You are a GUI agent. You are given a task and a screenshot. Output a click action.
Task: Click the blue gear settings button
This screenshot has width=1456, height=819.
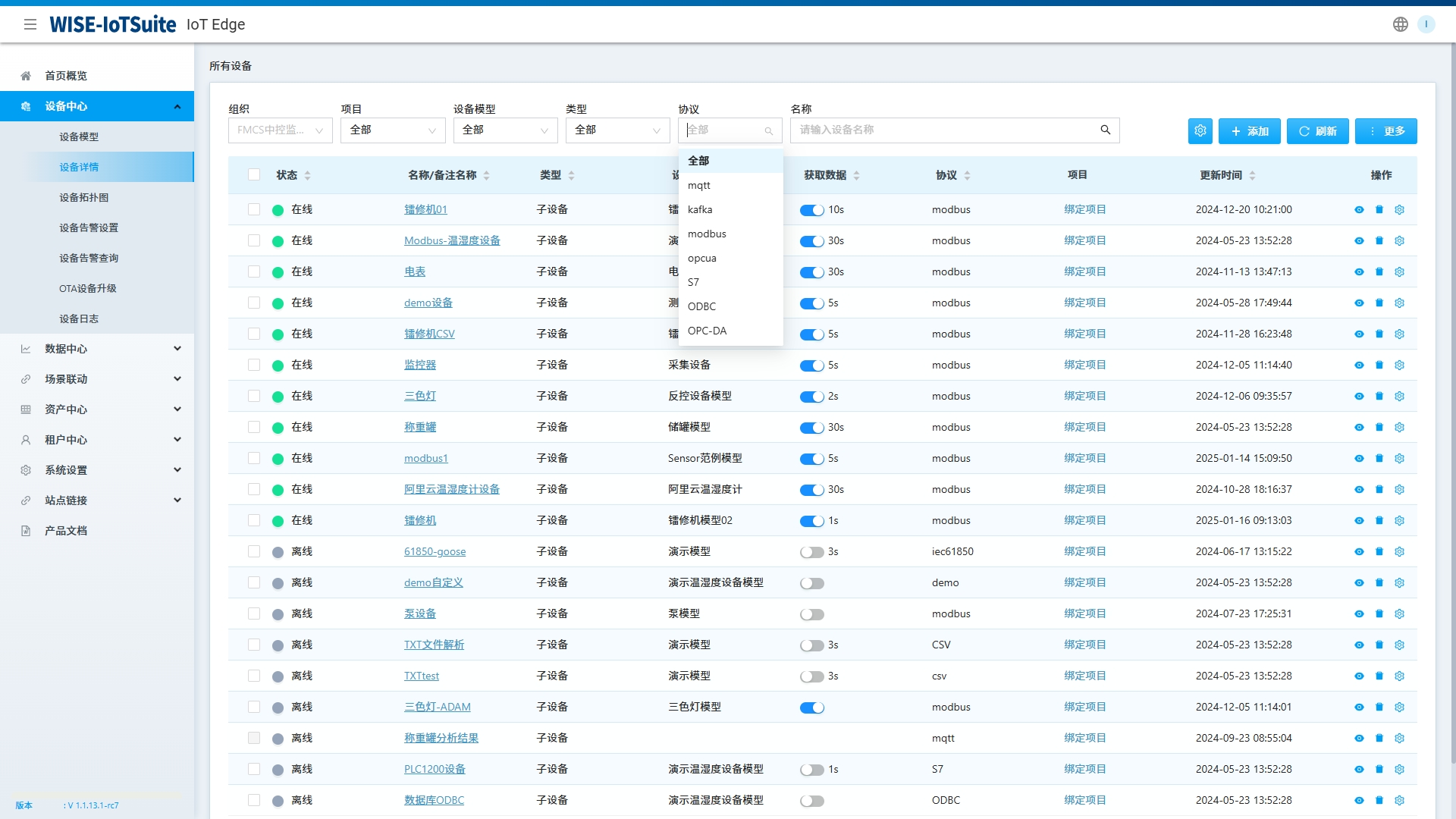click(1200, 130)
